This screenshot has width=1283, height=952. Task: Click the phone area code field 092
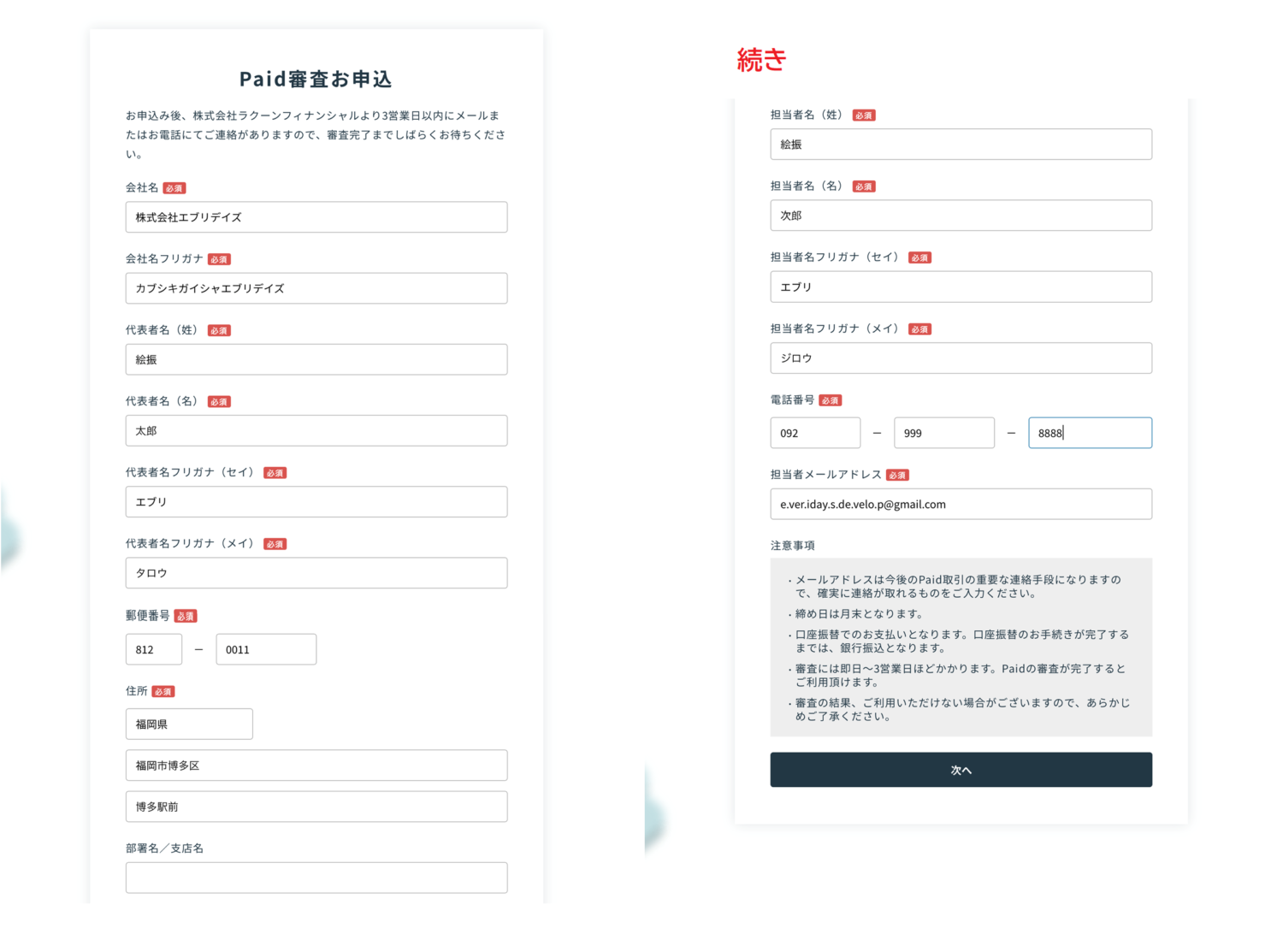815,433
